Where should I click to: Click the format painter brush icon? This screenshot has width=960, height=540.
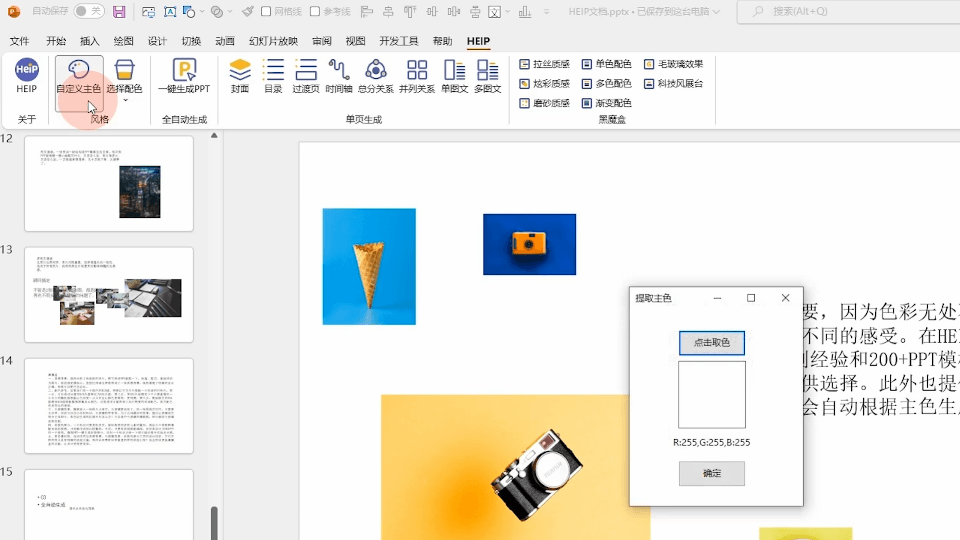247,12
